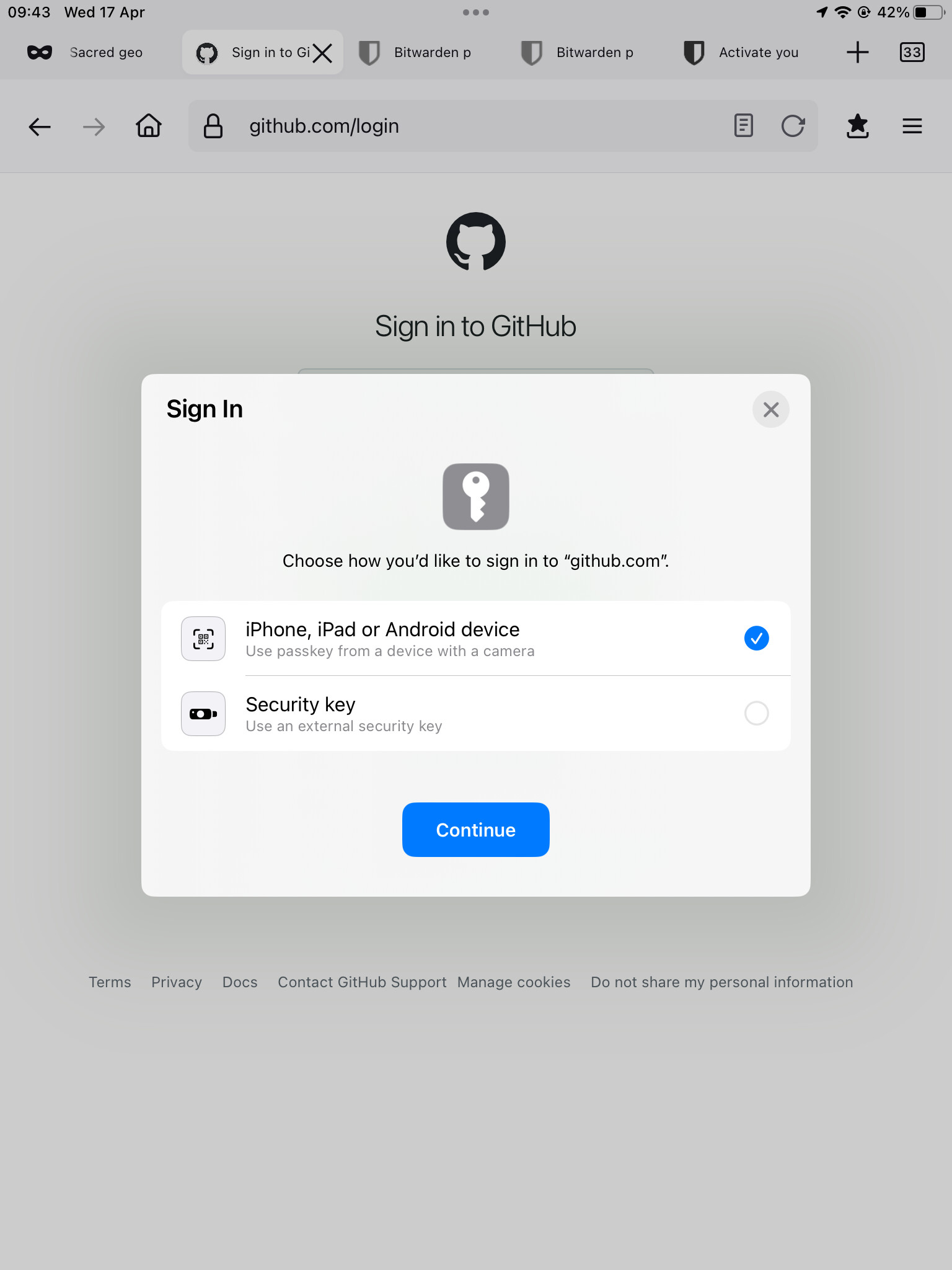Select iPhone, iPad or Android device option
This screenshot has height=1270, width=952.
(476, 639)
